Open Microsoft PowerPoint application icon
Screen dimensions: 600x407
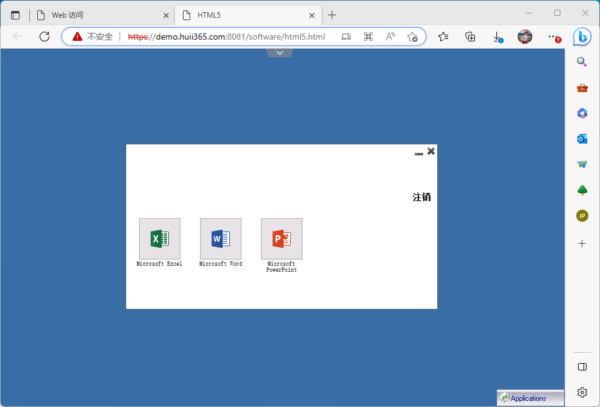281,239
